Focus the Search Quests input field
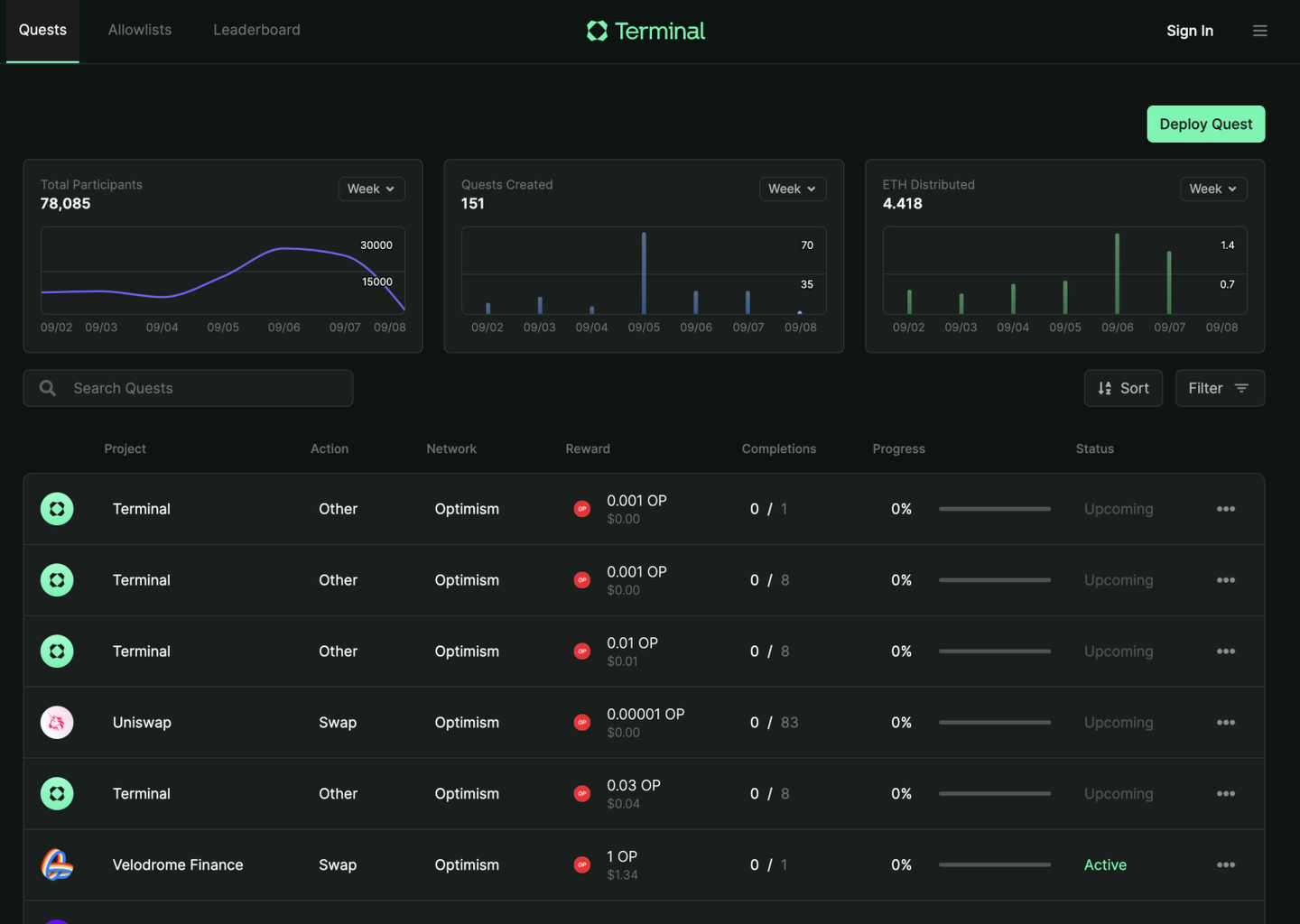Screen dimensions: 1300x924 (x=188, y=388)
